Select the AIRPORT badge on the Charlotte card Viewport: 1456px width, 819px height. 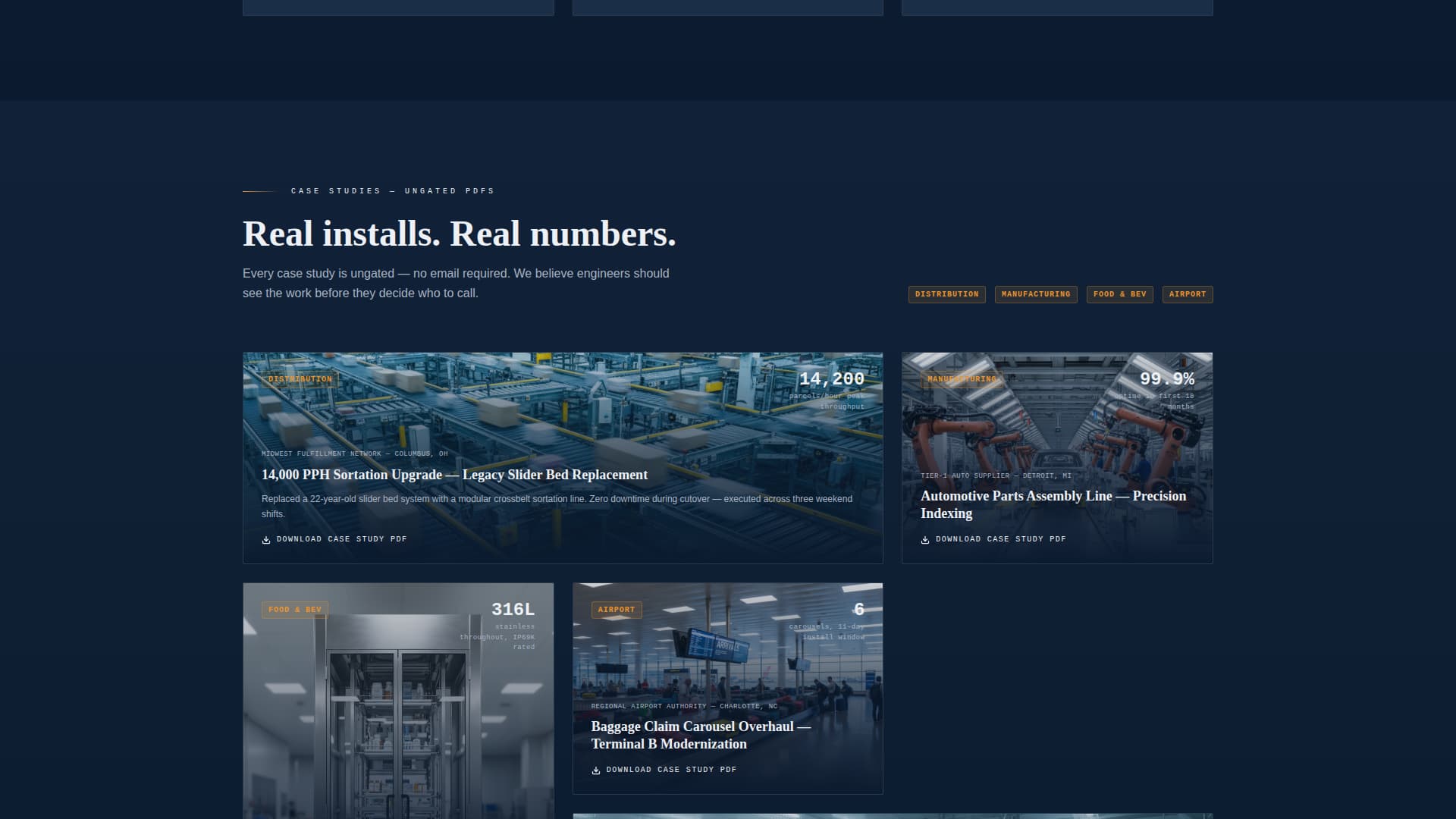point(617,609)
